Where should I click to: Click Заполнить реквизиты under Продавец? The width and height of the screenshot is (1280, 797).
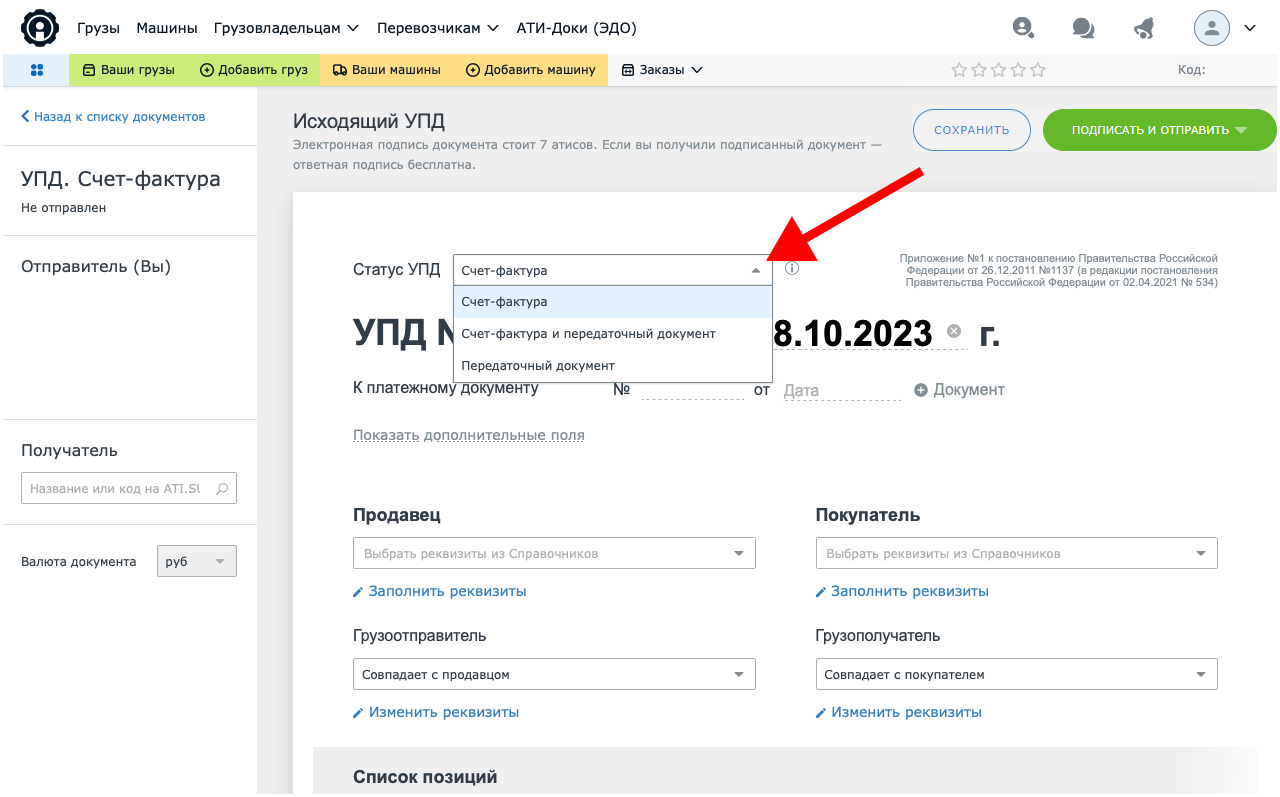click(x=440, y=591)
